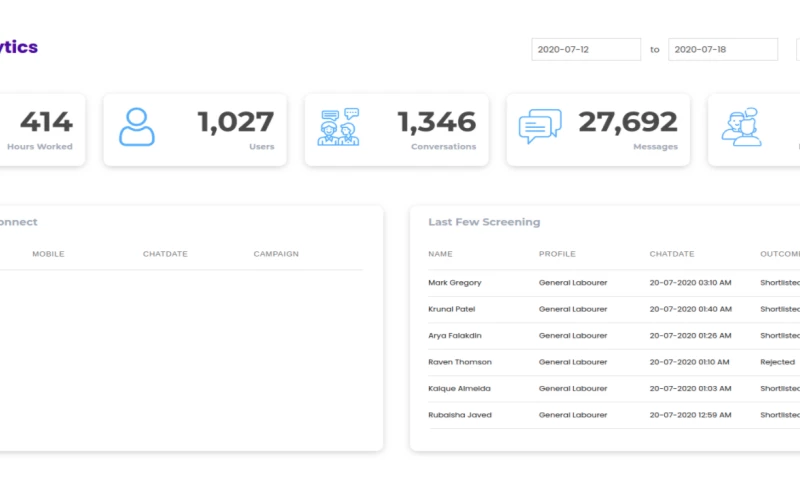The height and width of the screenshot is (480, 800).
Task: Click the Hours Worked label
Action: [40, 146]
